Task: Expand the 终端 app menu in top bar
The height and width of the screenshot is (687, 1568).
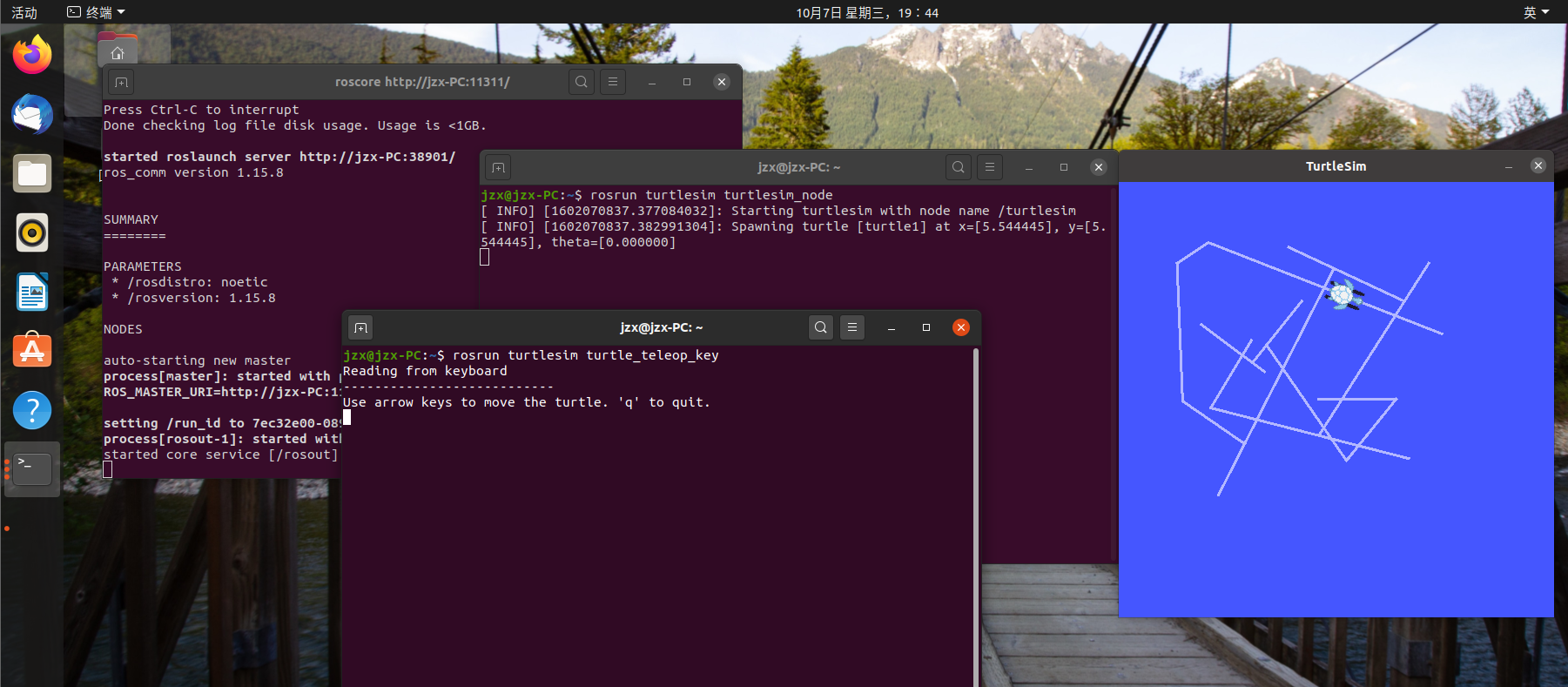Action: point(97,12)
